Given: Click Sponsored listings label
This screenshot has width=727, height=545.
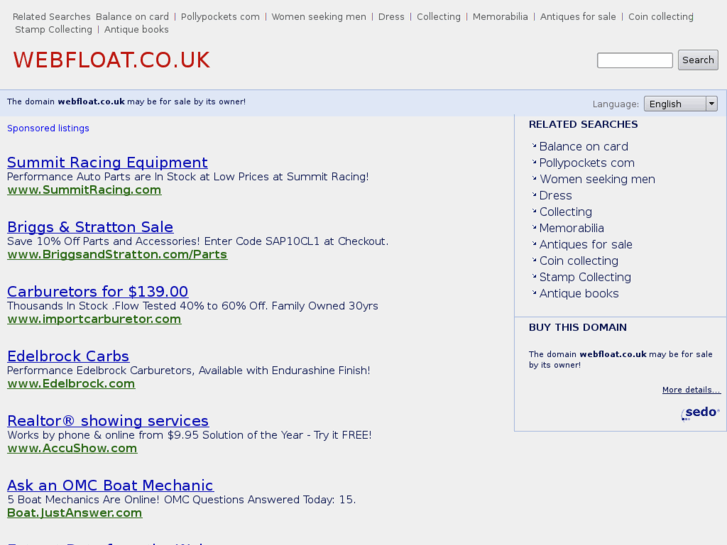Looking at the screenshot, I should coord(48,128).
